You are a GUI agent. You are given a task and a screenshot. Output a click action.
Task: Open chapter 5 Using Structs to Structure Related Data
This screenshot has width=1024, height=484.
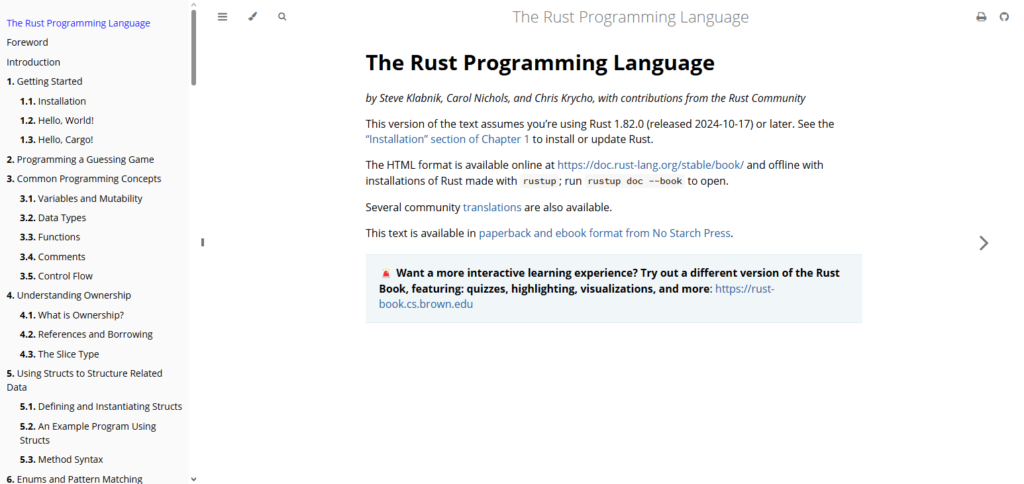click(x=84, y=380)
